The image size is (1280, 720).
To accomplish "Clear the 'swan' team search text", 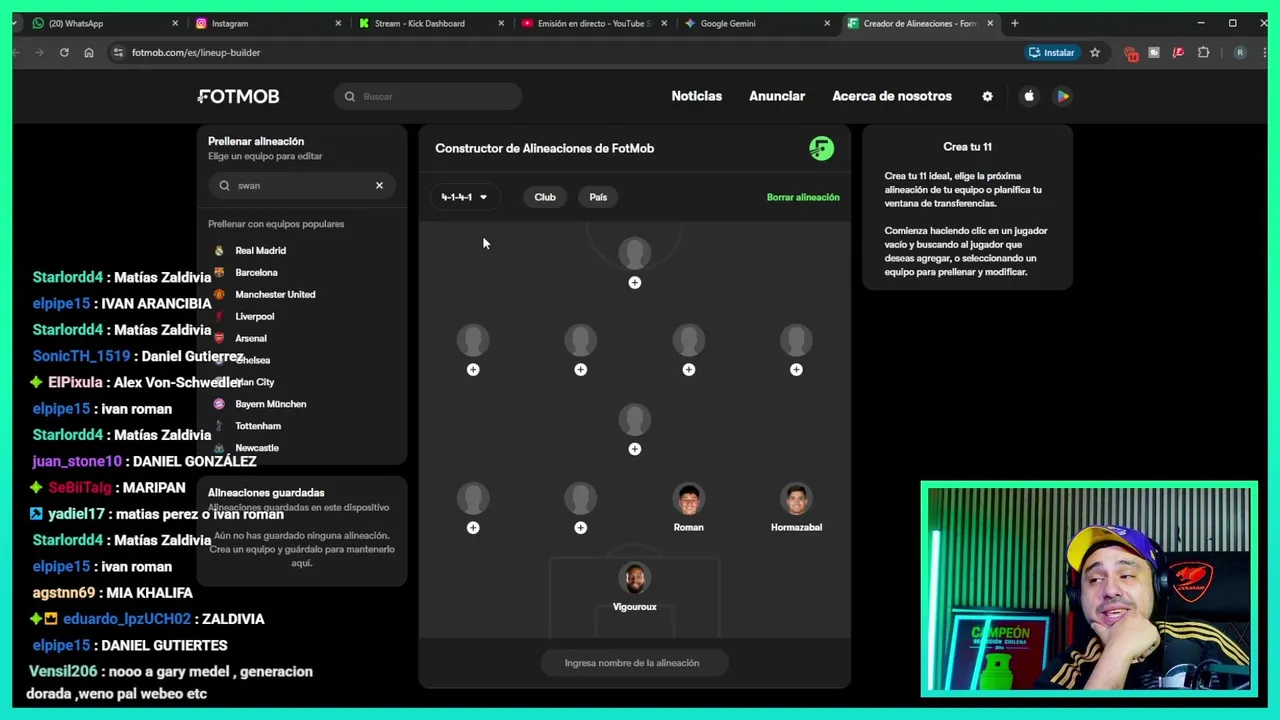I will click(379, 185).
